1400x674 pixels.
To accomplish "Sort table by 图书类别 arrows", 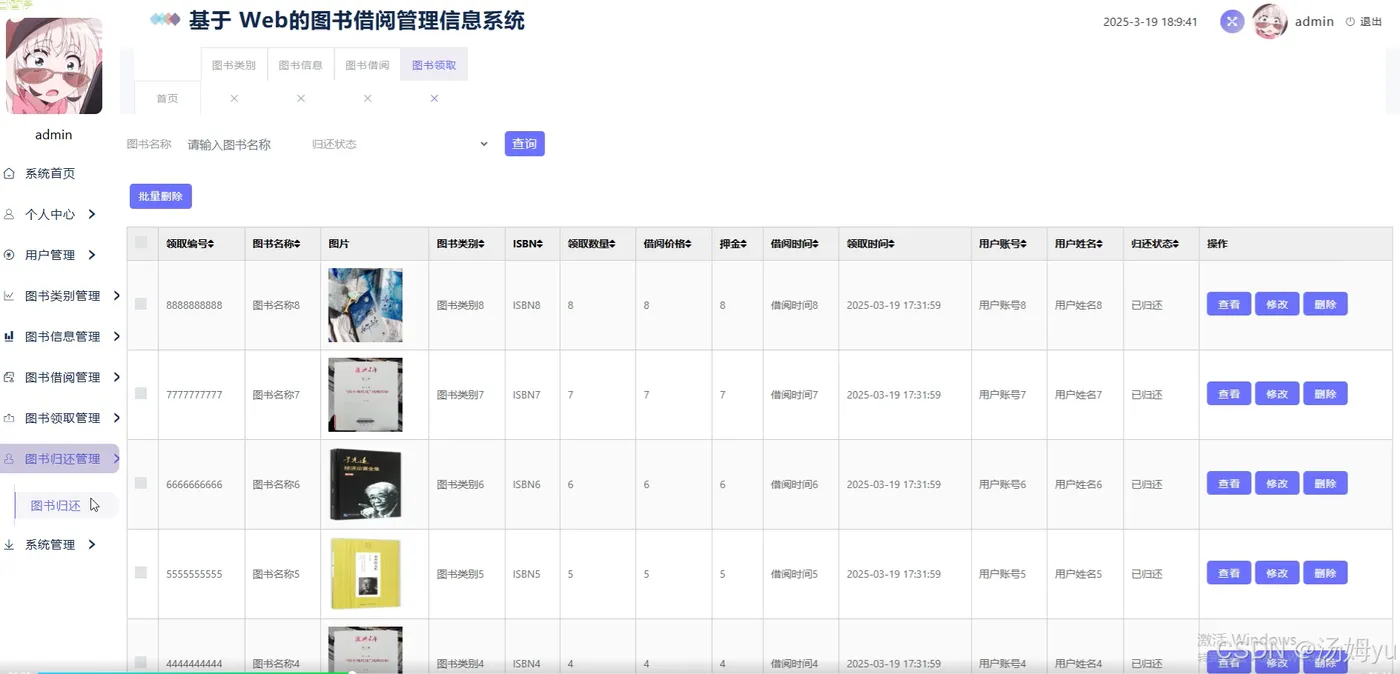I will point(482,244).
